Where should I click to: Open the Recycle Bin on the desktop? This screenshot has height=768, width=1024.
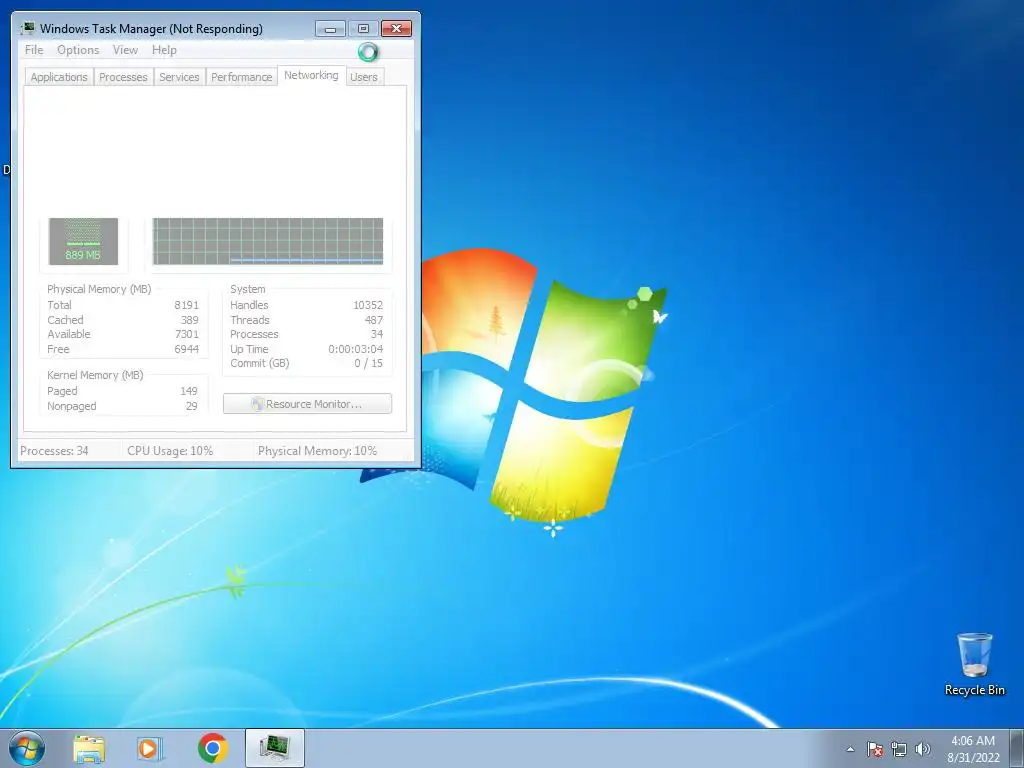pyautogui.click(x=974, y=664)
